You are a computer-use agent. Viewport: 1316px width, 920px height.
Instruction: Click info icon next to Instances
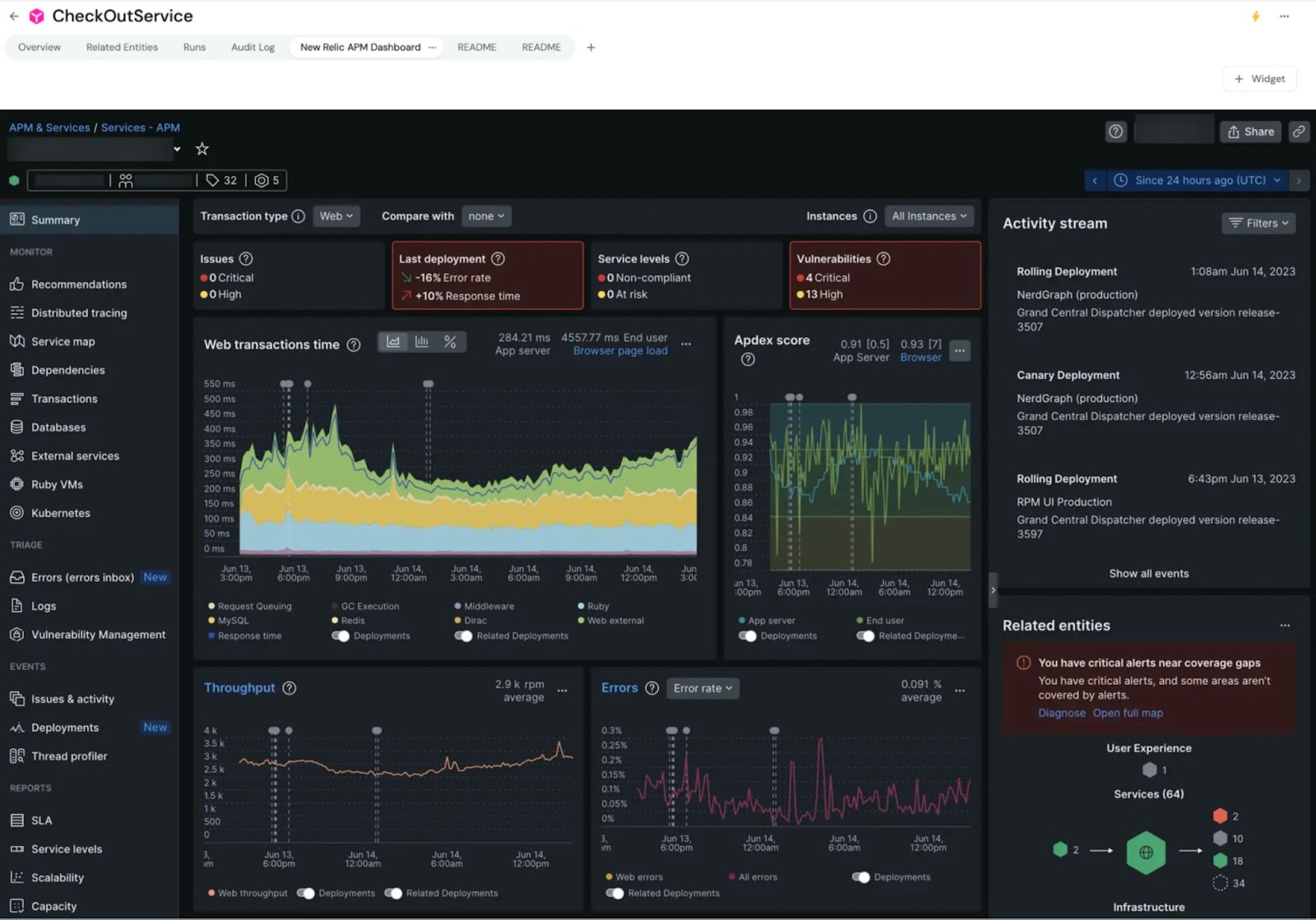(x=869, y=216)
